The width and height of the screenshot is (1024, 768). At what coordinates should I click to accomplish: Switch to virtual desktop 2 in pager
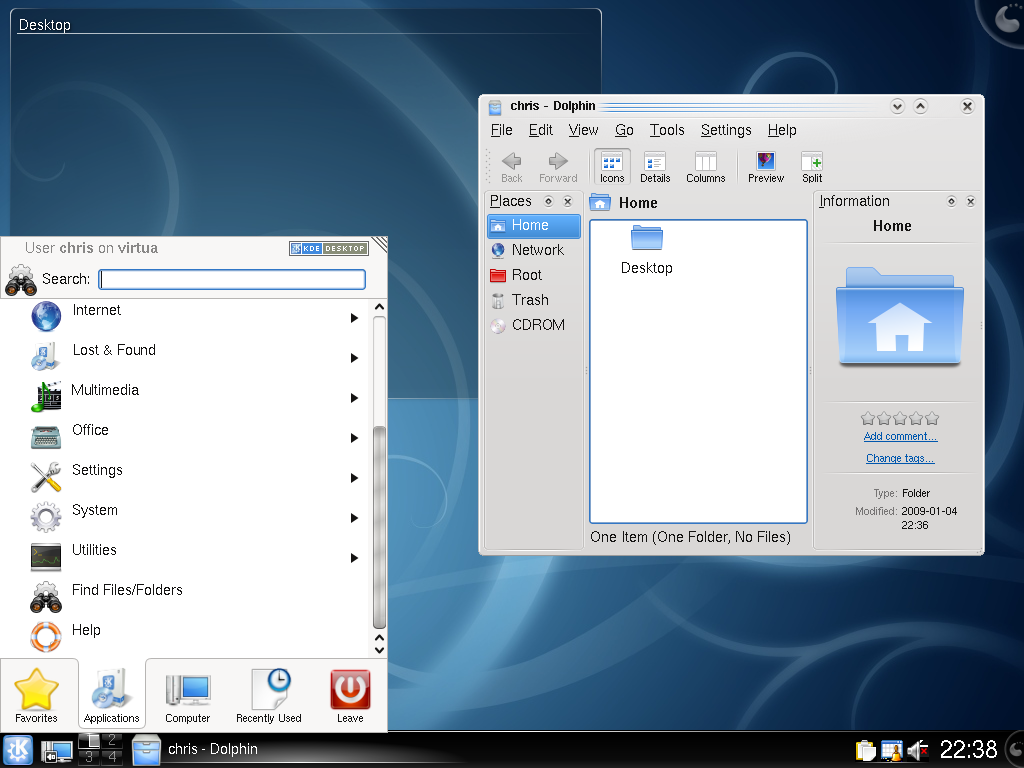[112, 740]
